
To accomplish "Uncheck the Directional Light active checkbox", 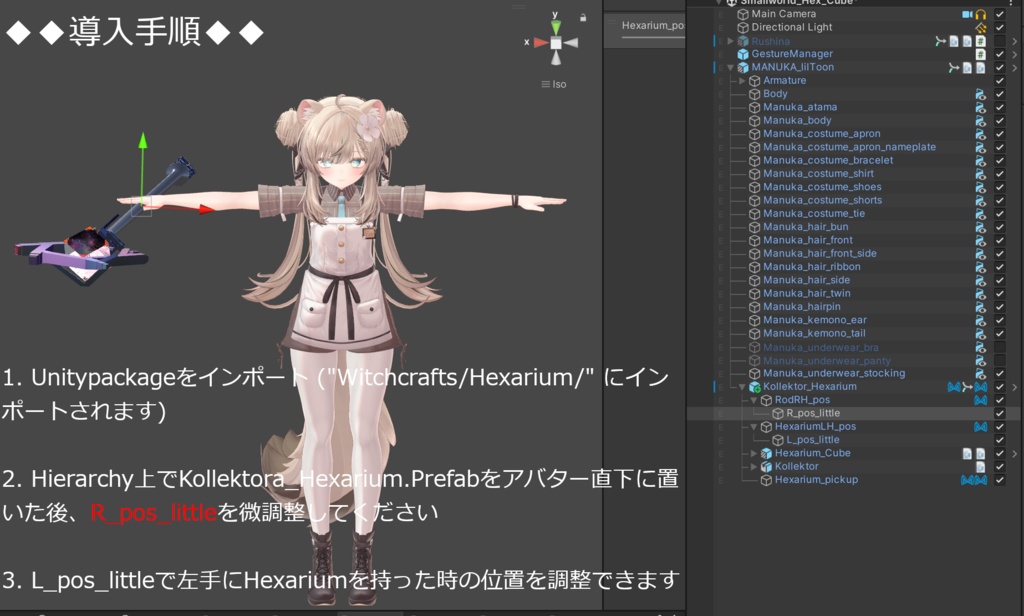I will point(1000,27).
